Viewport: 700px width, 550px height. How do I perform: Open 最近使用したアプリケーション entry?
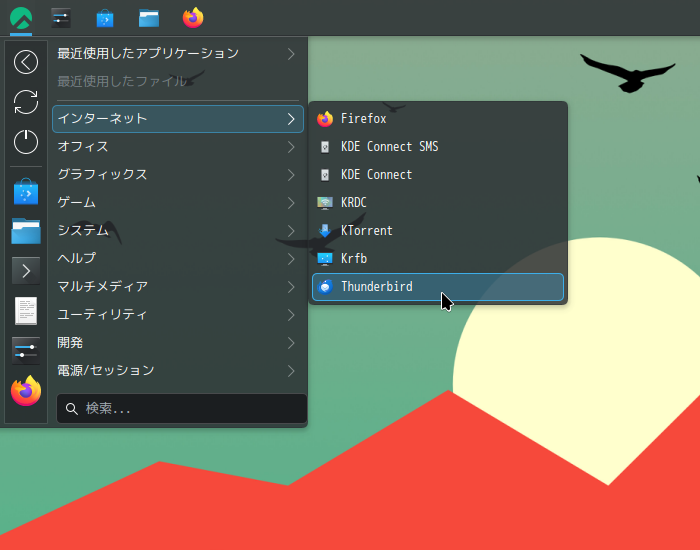(178, 54)
